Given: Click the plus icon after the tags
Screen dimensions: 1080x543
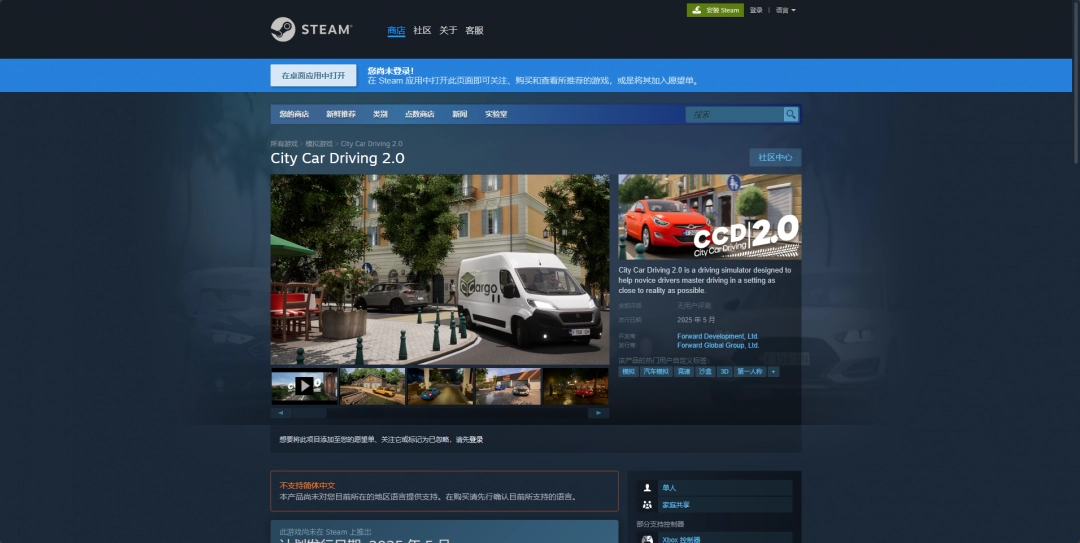Looking at the screenshot, I should coord(773,371).
